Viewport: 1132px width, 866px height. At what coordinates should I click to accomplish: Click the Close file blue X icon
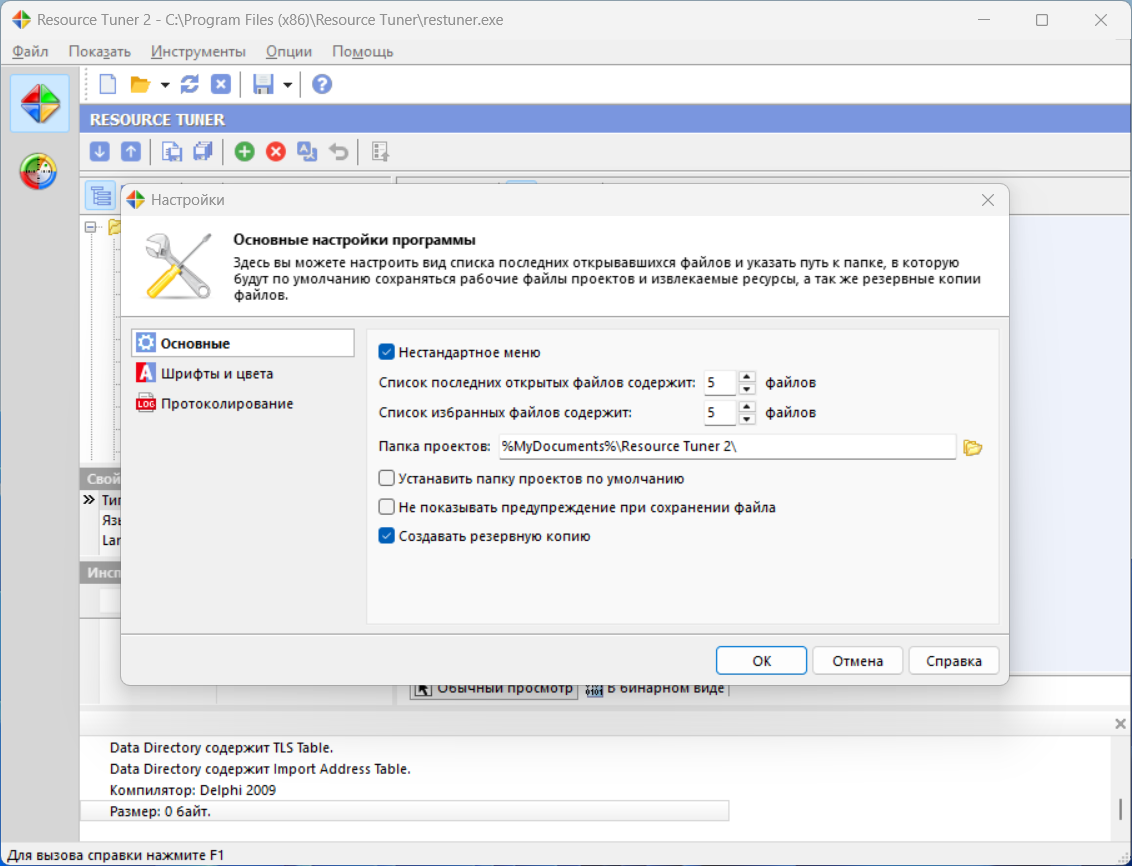click(221, 84)
